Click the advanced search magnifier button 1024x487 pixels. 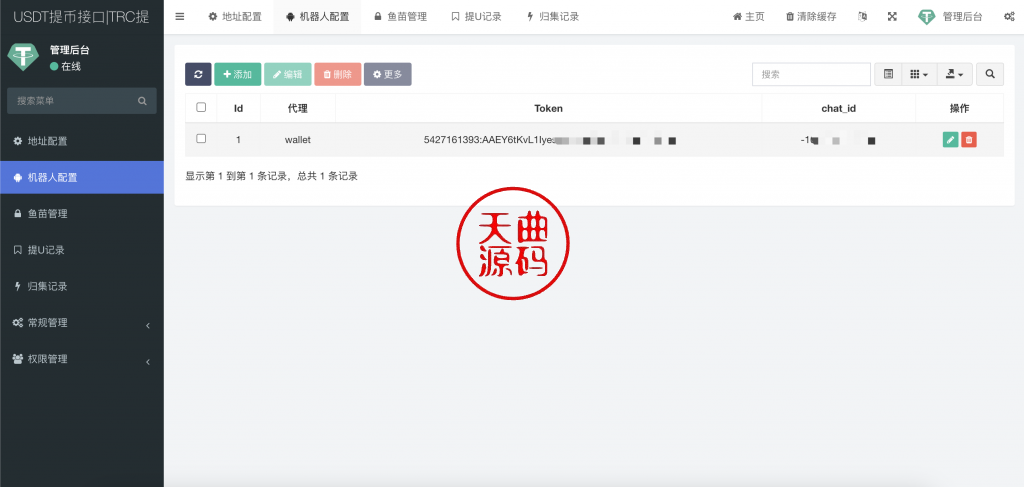coord(990,74)
